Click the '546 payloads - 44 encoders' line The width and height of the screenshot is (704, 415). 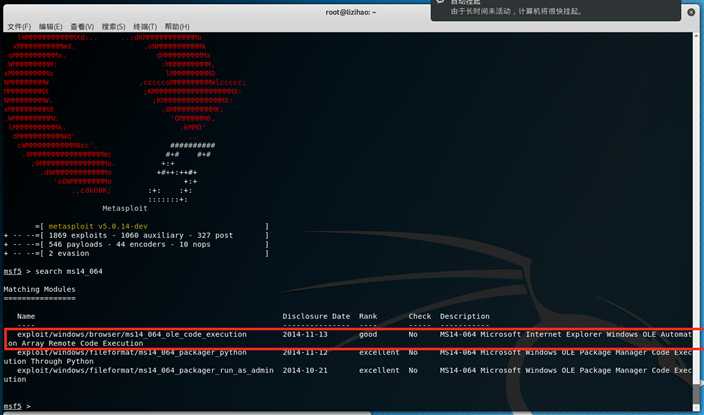129,244
